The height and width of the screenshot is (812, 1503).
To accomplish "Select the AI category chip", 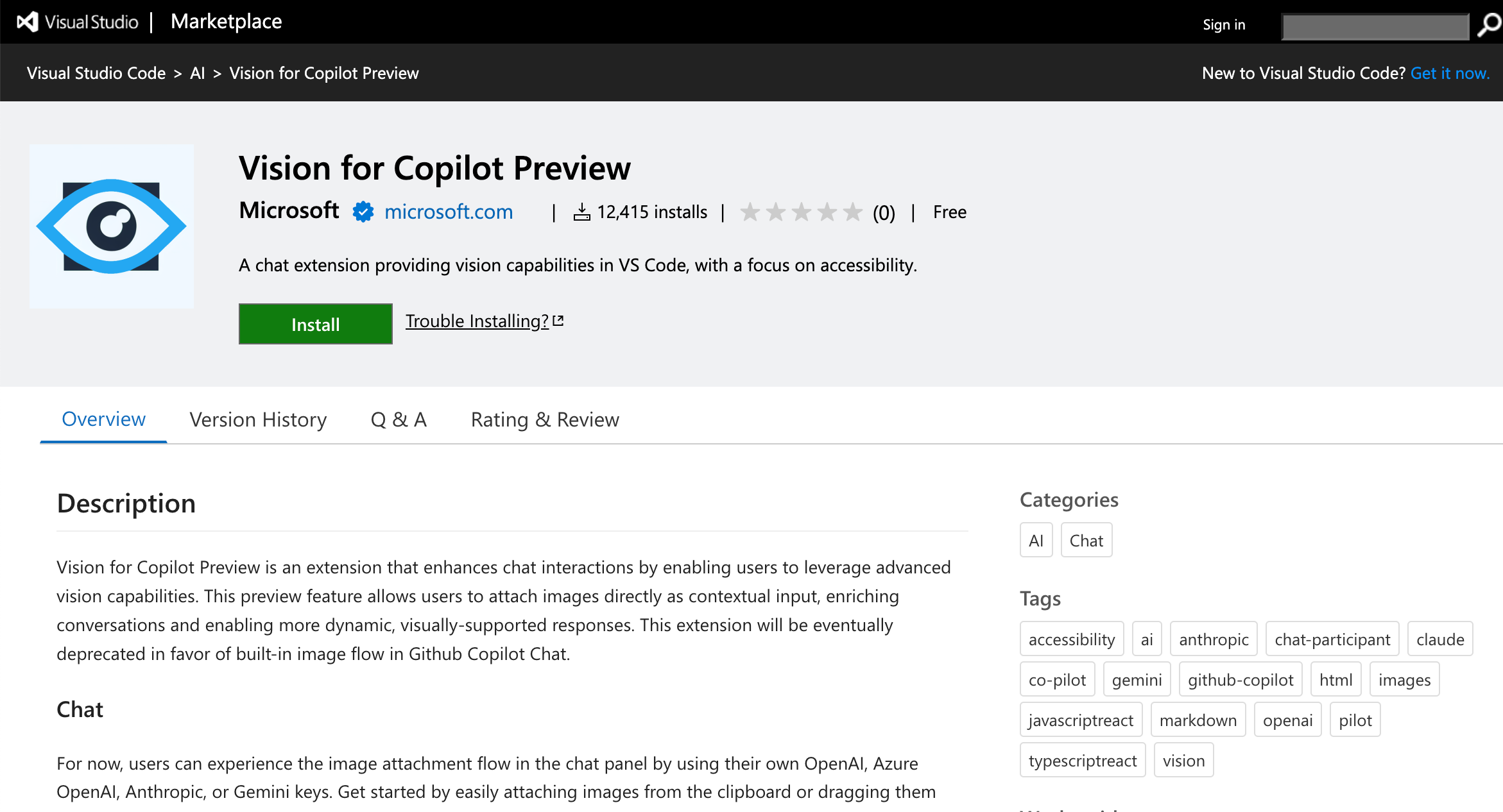I will pyautogui.click(x=1036, y=539).
